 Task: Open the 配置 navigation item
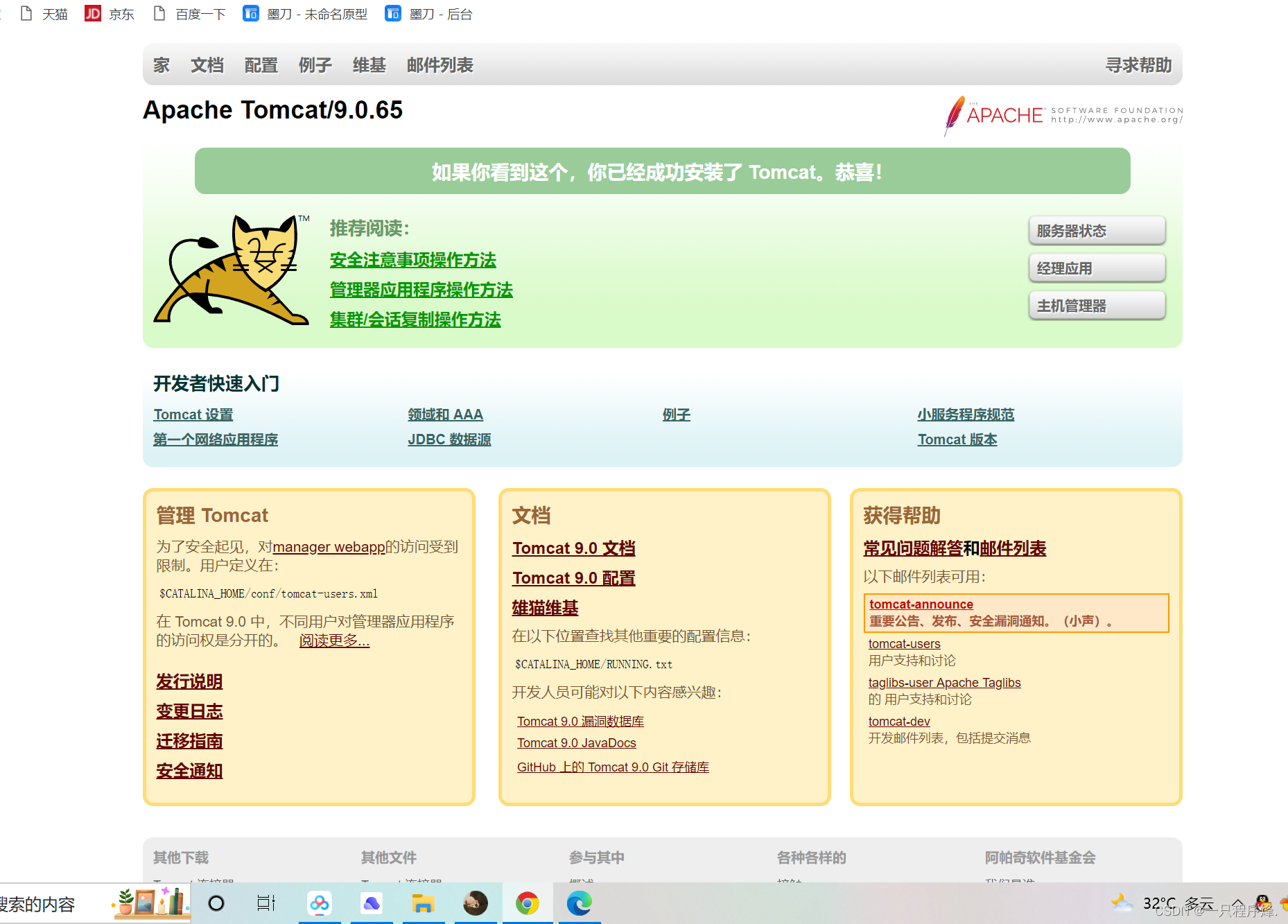pyautogui.click(x=261, y=65)
